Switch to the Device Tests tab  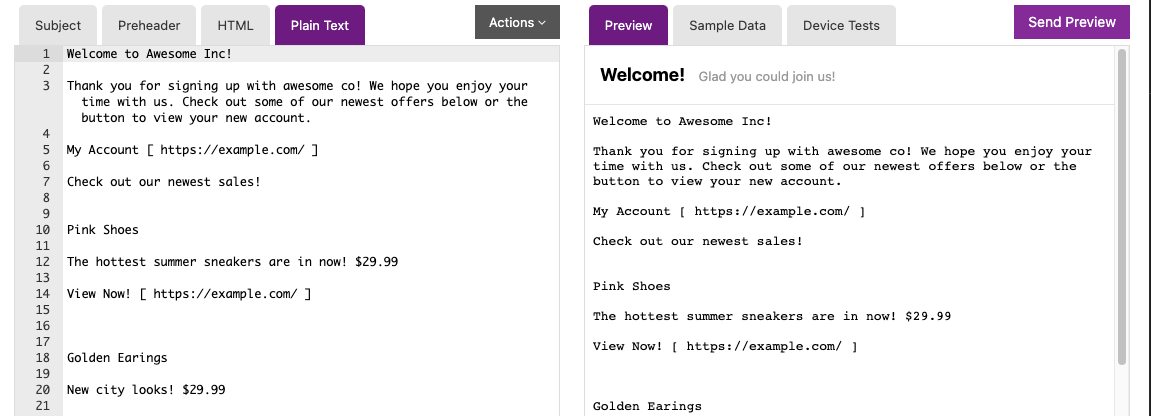coord(841,26)
